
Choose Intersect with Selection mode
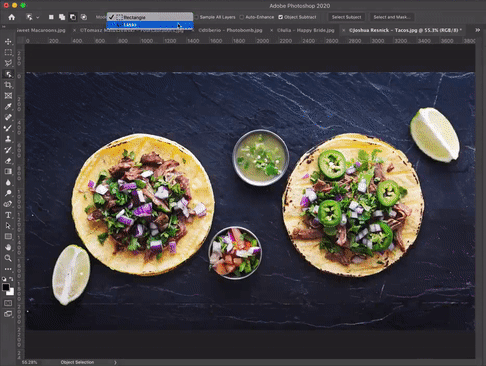[84, 17]
